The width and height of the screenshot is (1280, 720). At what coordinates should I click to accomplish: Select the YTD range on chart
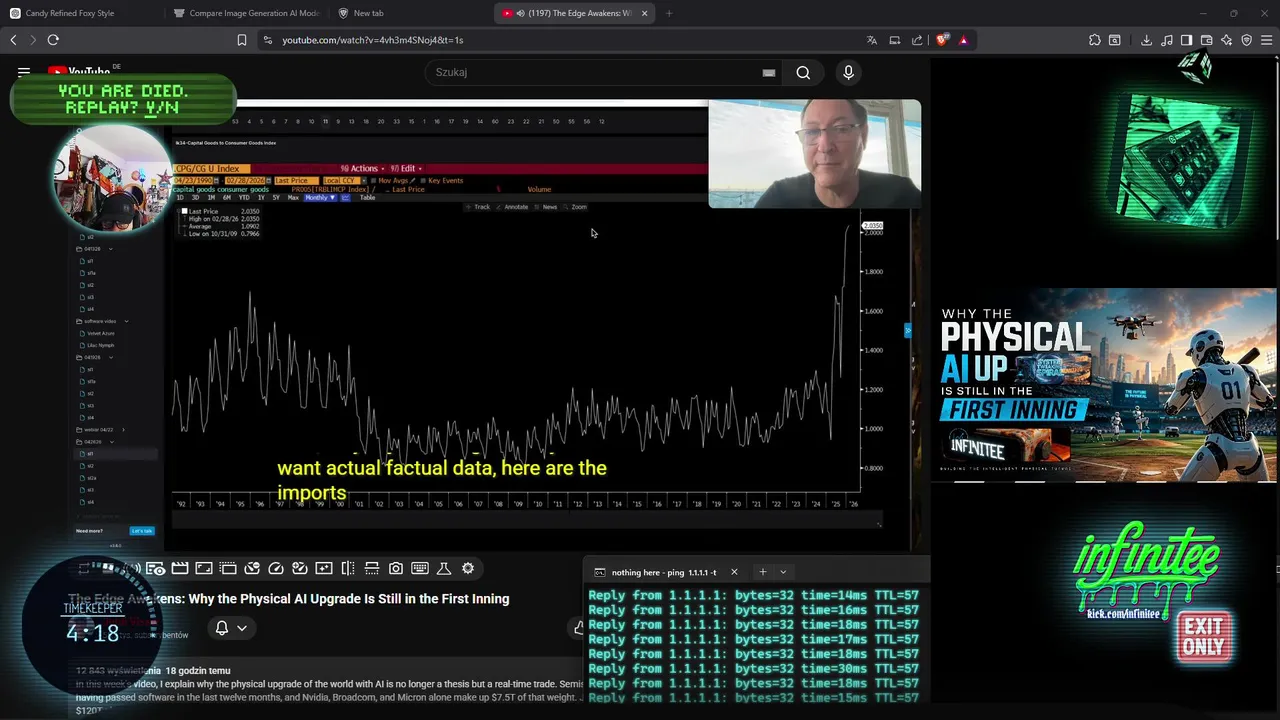point(245,197)
